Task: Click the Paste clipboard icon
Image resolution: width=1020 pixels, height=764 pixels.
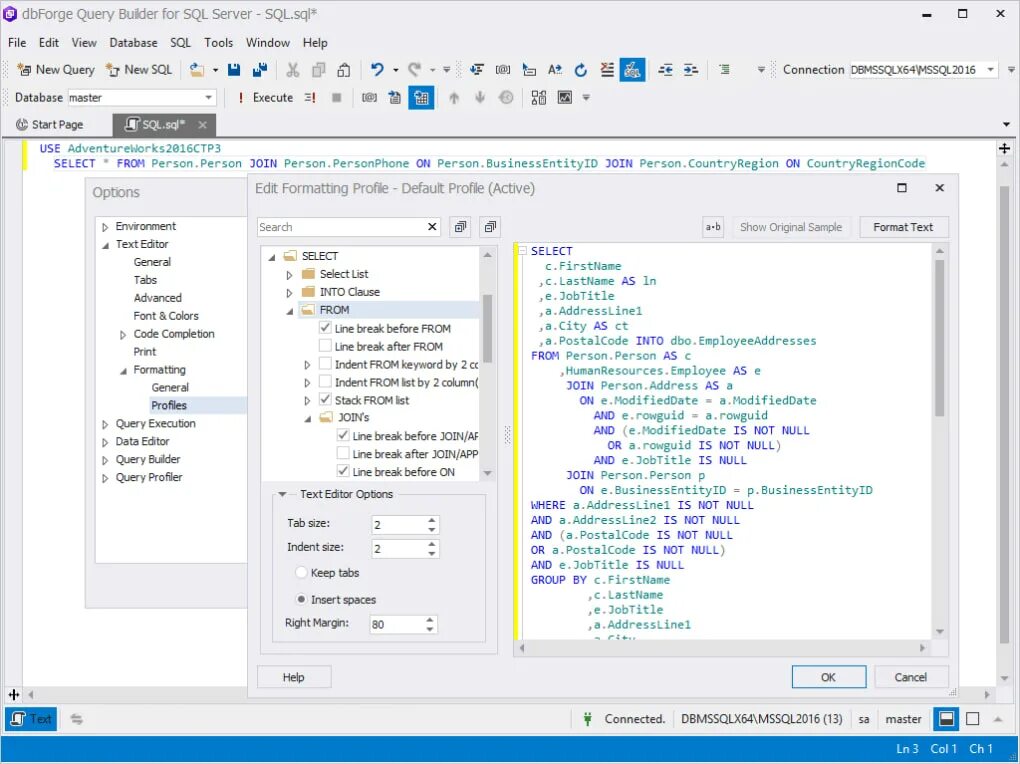Action: 344,70
